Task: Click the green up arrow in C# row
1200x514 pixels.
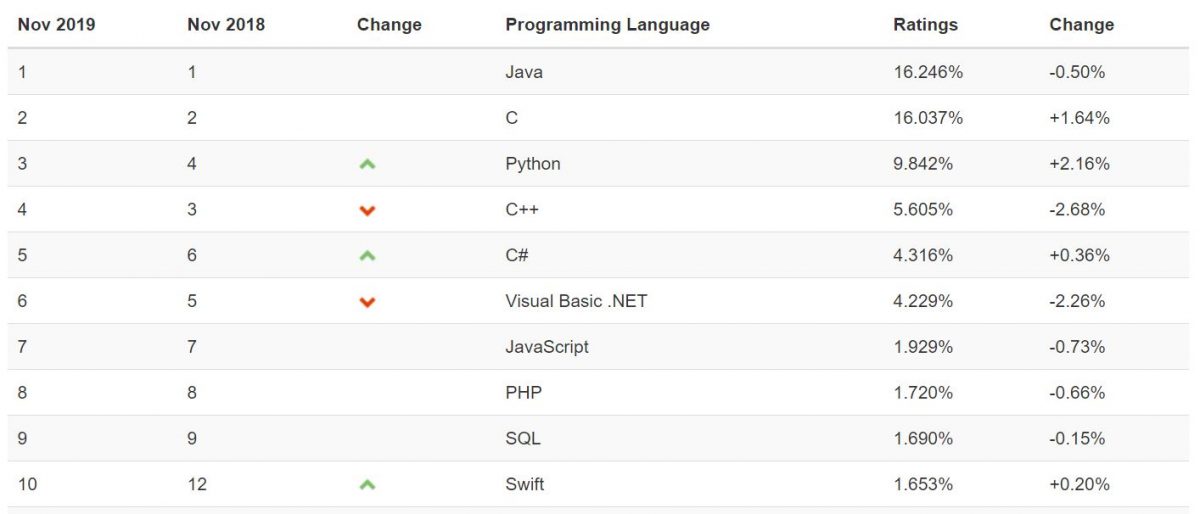Action: [367, 256]
